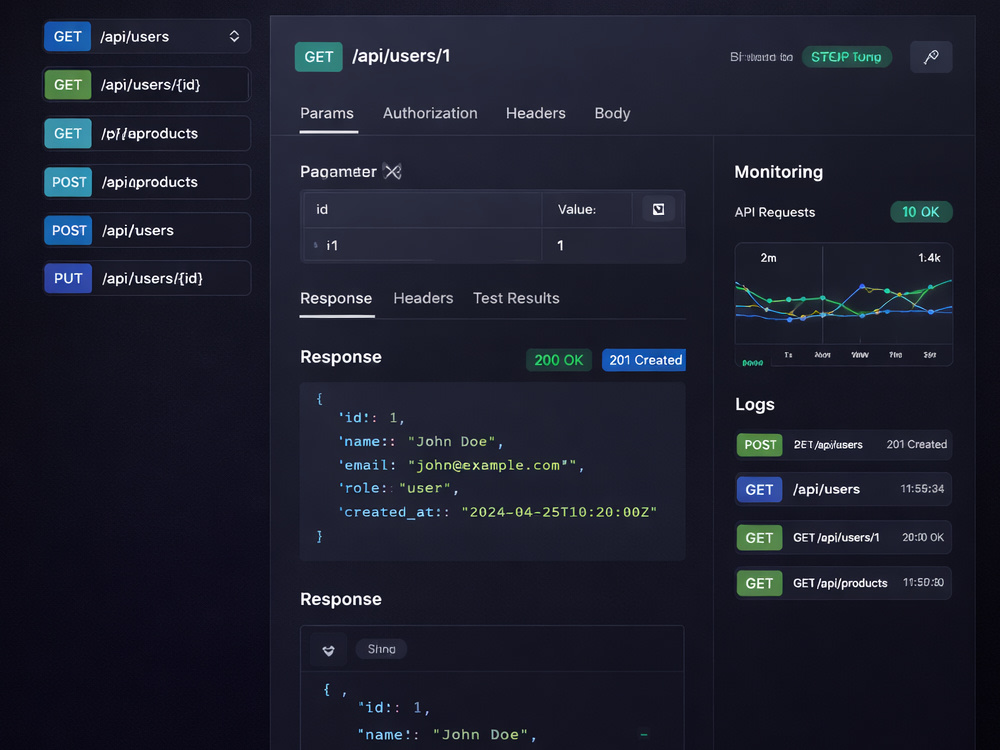Image resolution: width=1000 pixels, height=750 pixels.
Task: Select the Response tab under parameters
Action: [336, 298]
